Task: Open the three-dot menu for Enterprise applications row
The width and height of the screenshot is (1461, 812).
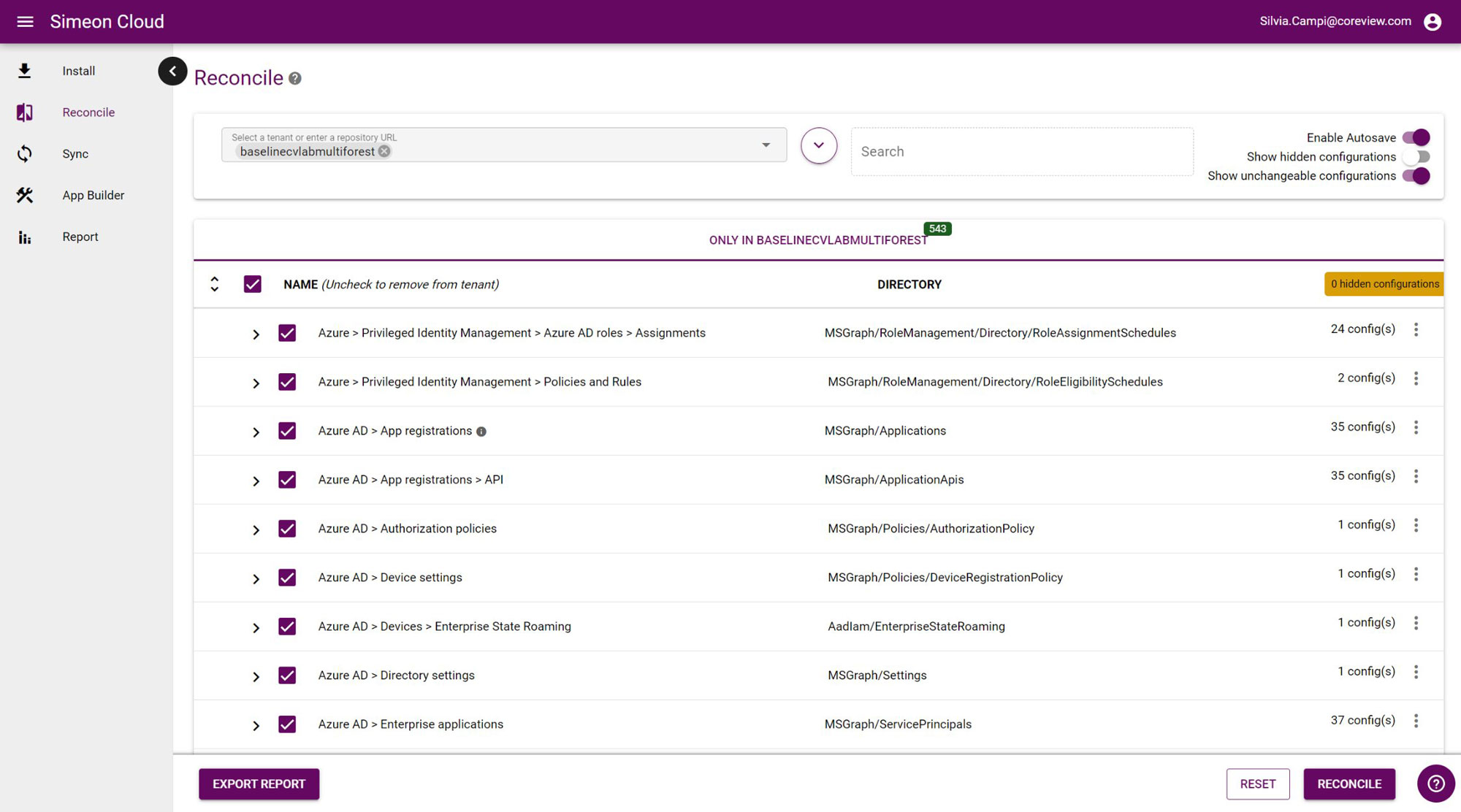Action: pos(1416,720)
